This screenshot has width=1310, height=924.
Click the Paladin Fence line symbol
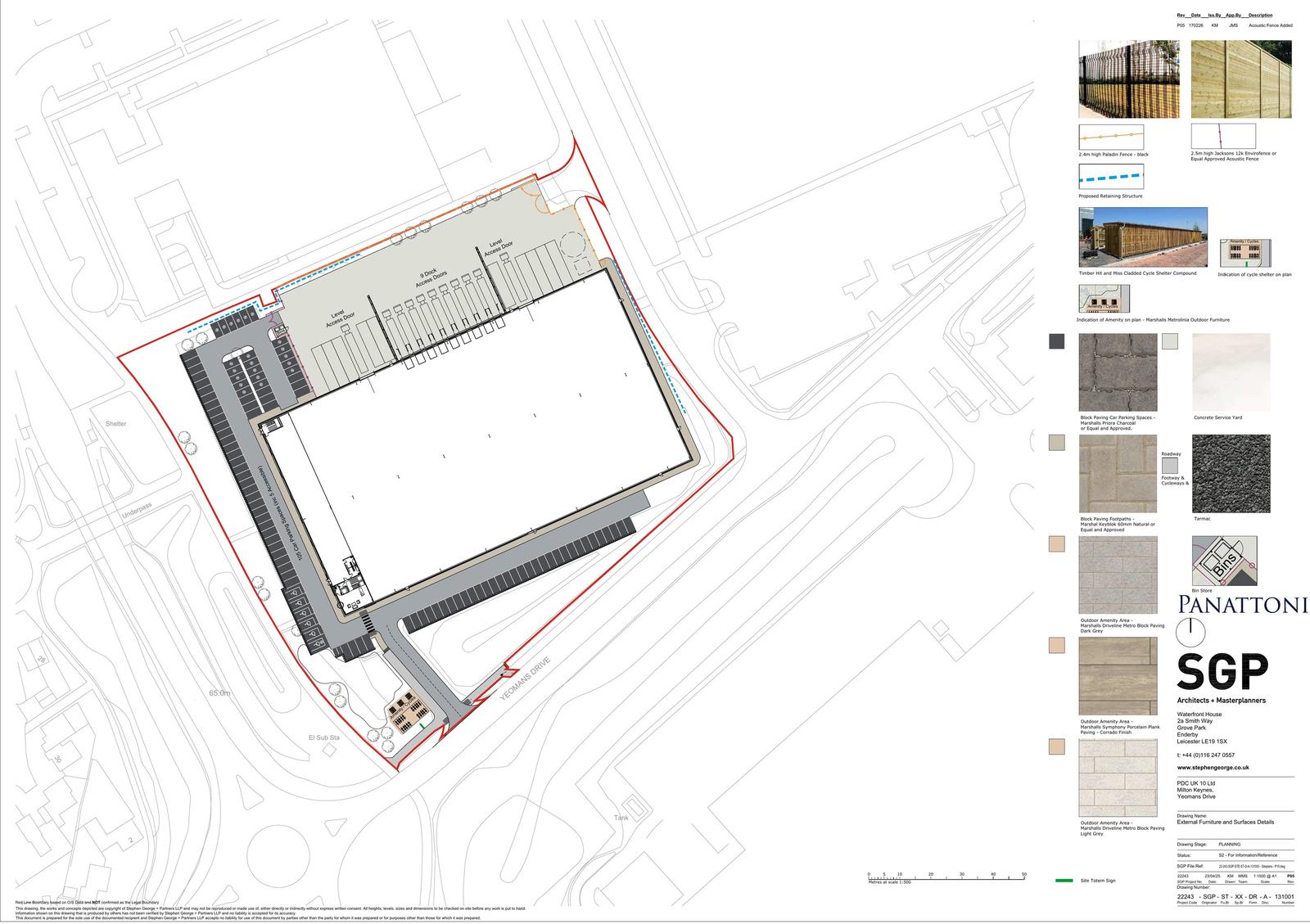click(1111, 136)
